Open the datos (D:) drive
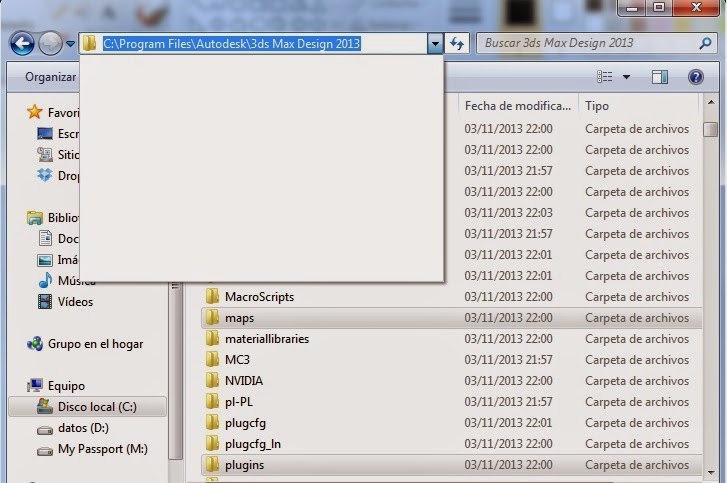The image size is (727, 483). click(x=73, y=428)
